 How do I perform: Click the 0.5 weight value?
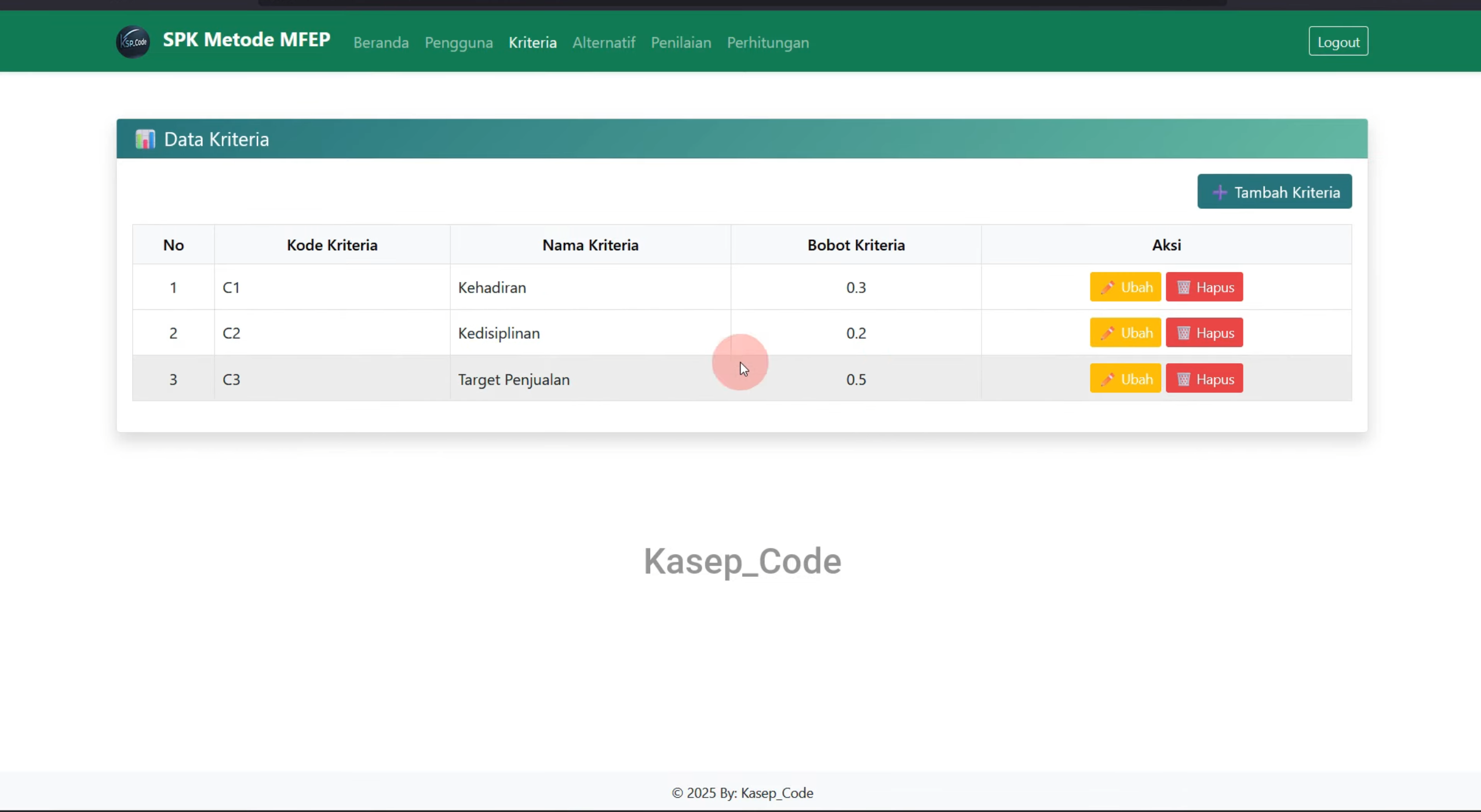pyautogui.click(x=856, y=379)
